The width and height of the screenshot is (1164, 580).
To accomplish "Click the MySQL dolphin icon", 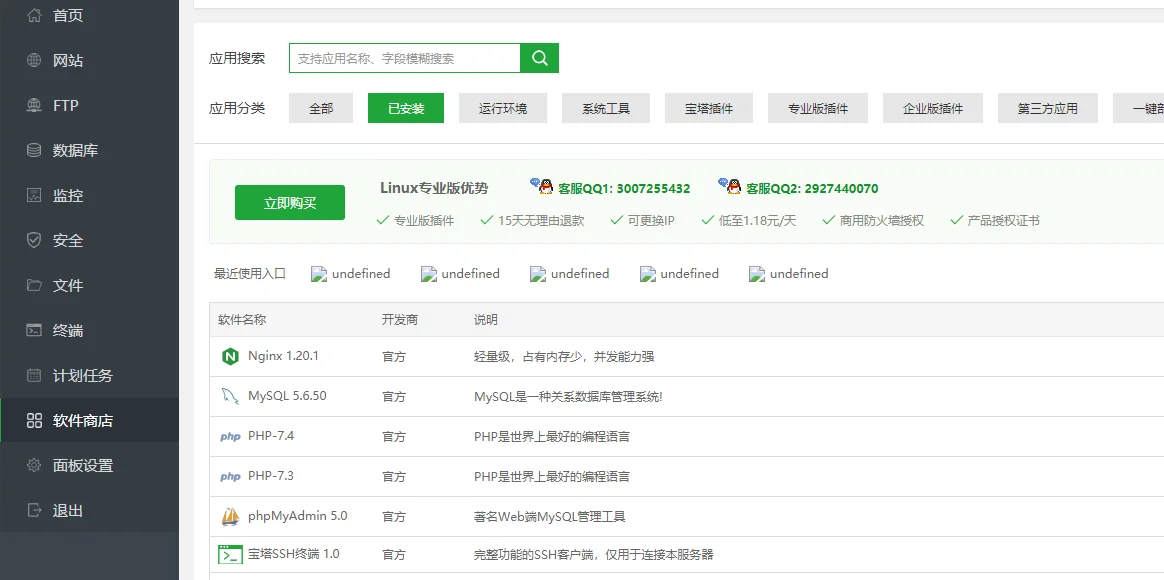I will [x=230, y=397].
